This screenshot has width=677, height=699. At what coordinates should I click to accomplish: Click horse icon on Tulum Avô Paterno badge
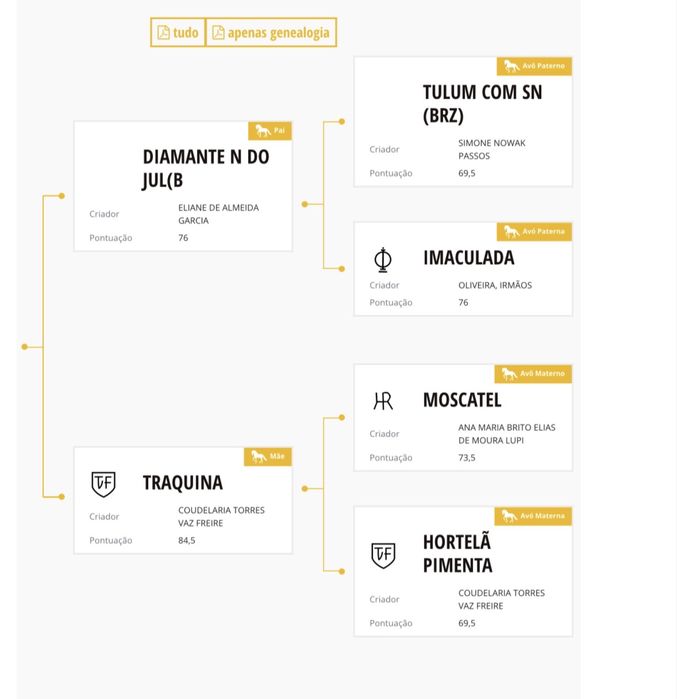click(x=511, y=66)
